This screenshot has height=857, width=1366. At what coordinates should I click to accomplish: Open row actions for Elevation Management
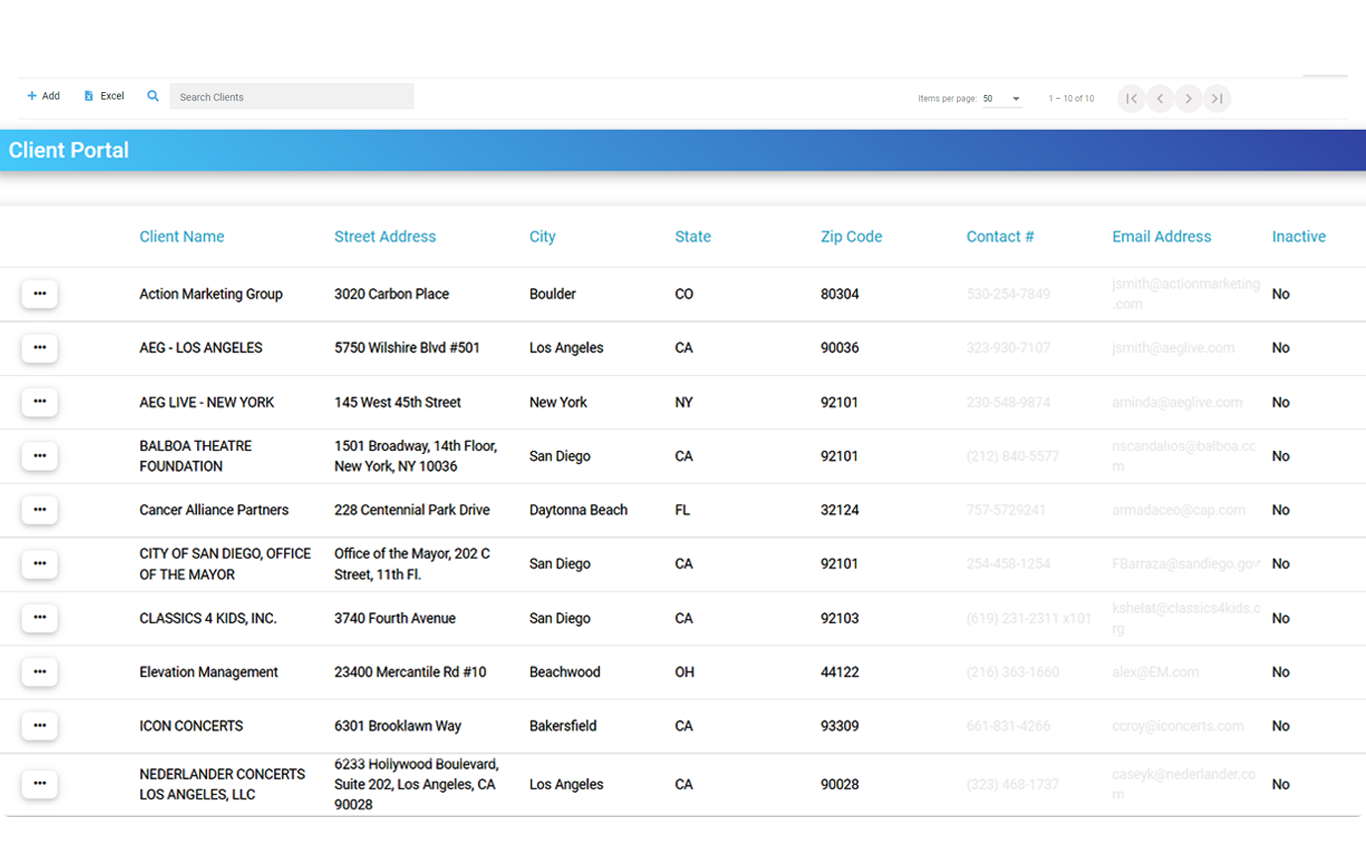pos(39,672)
